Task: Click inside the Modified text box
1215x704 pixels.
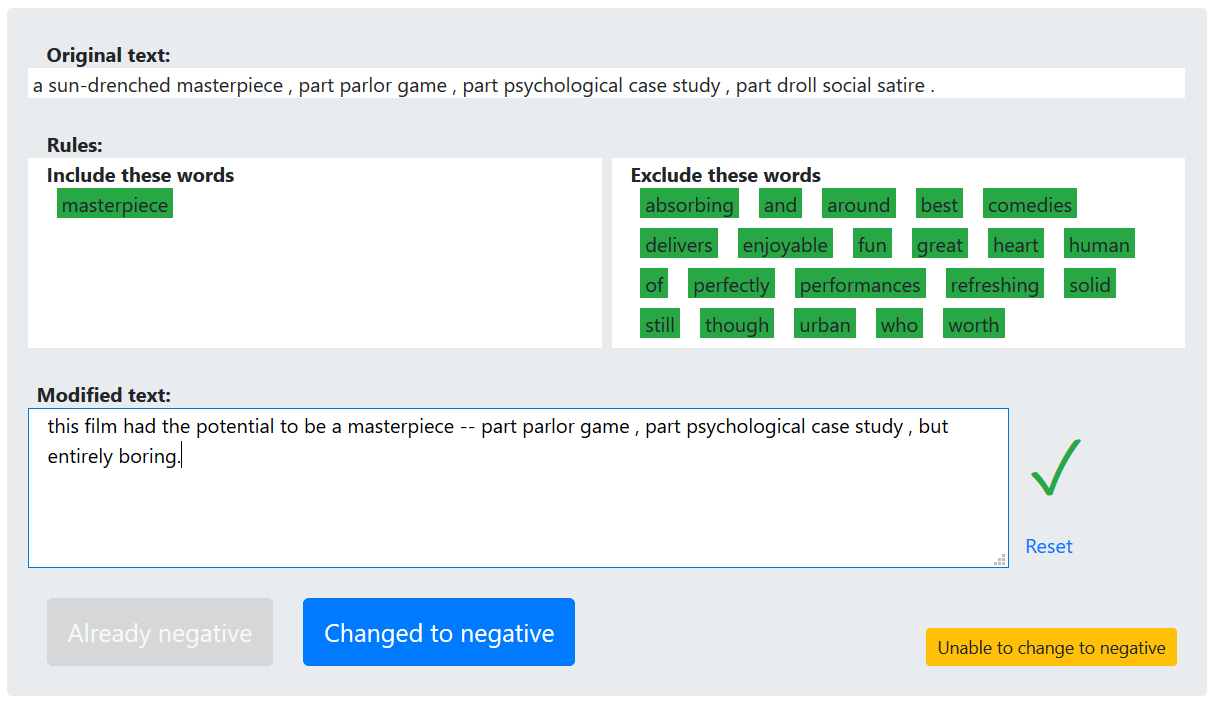Action: pos(518,487)
